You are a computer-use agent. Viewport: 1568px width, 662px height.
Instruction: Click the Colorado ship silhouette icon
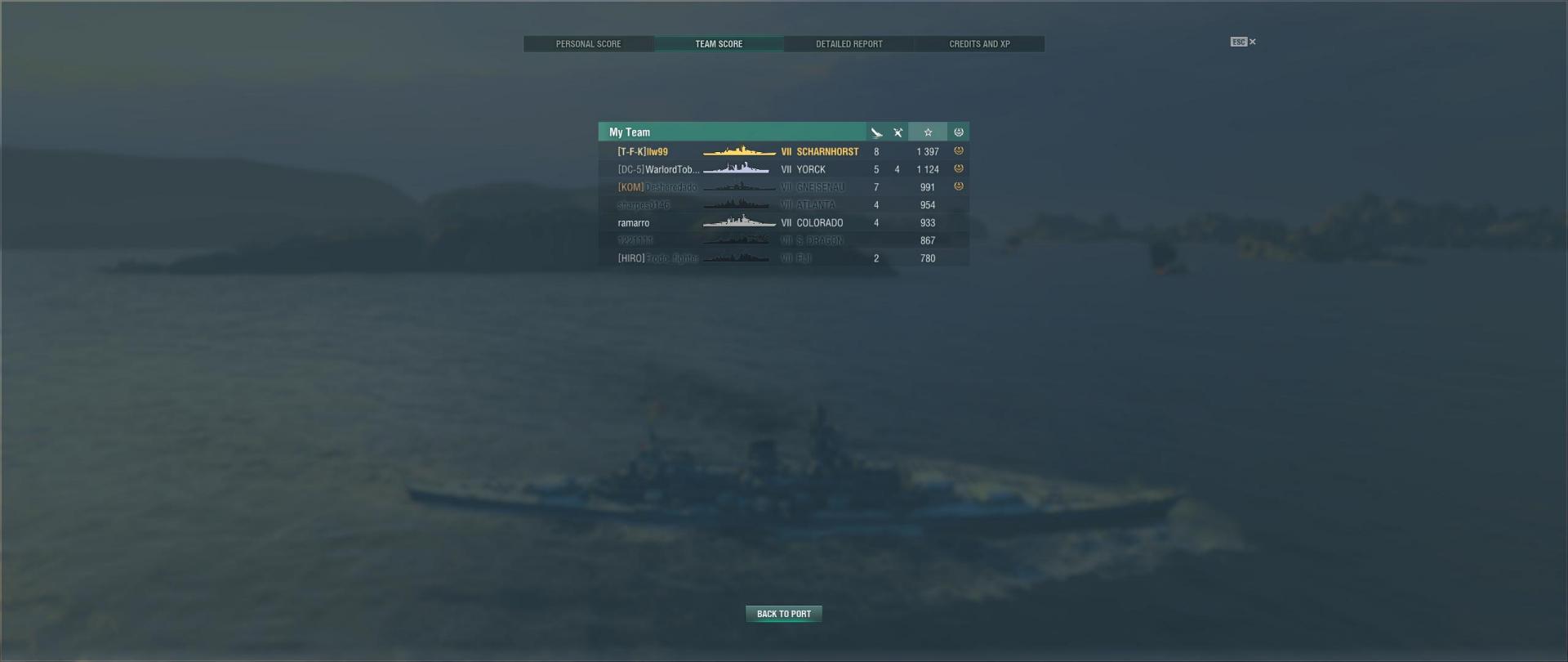pos(739,222)
